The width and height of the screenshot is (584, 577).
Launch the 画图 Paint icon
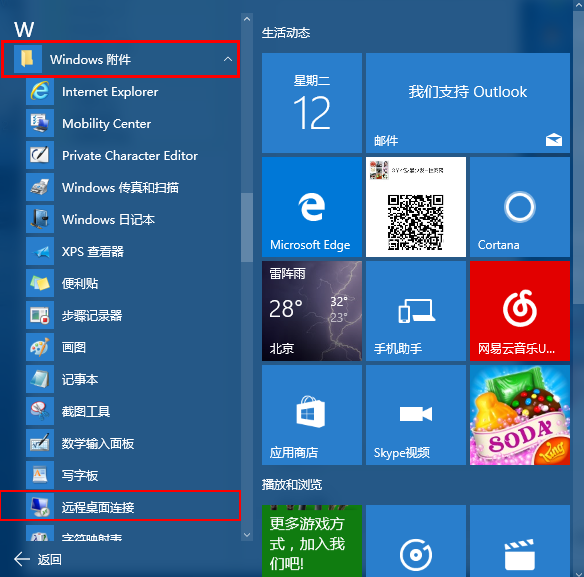[x=40, y=348]
